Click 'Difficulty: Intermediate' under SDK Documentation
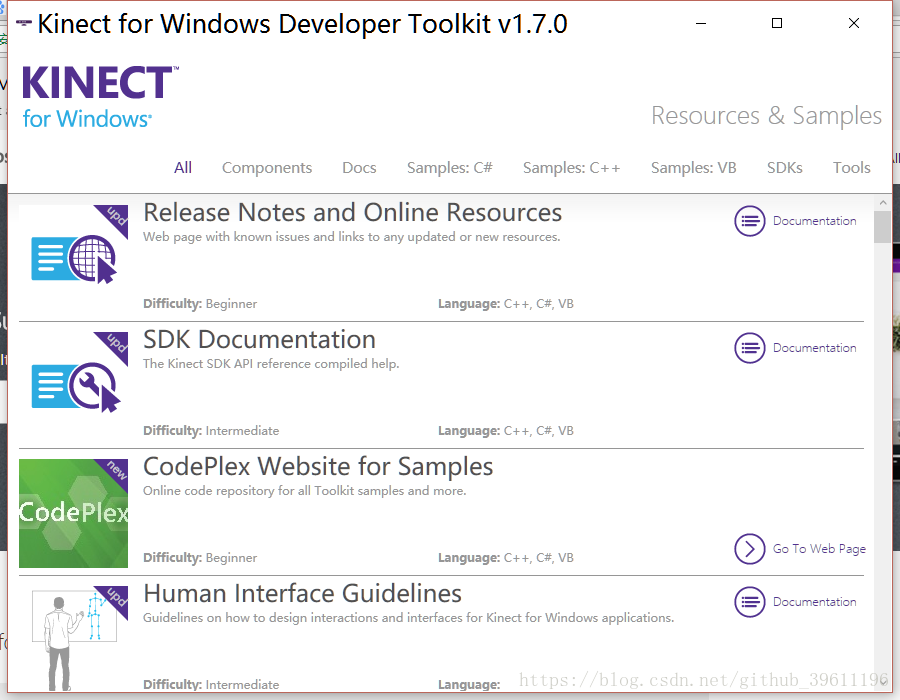Screen dimensions: 900x700 [x=211, y=431]
